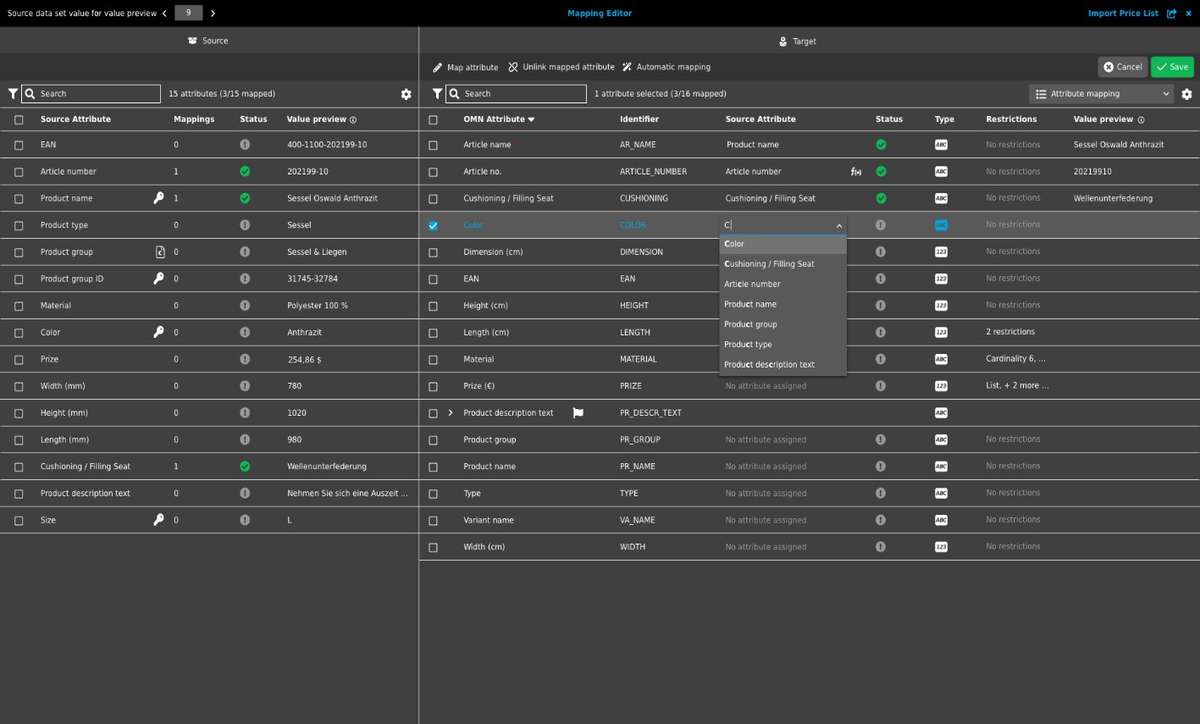Open target panel settings gear icon
Screen dimensions: 1200x724
coord(1186,93)
